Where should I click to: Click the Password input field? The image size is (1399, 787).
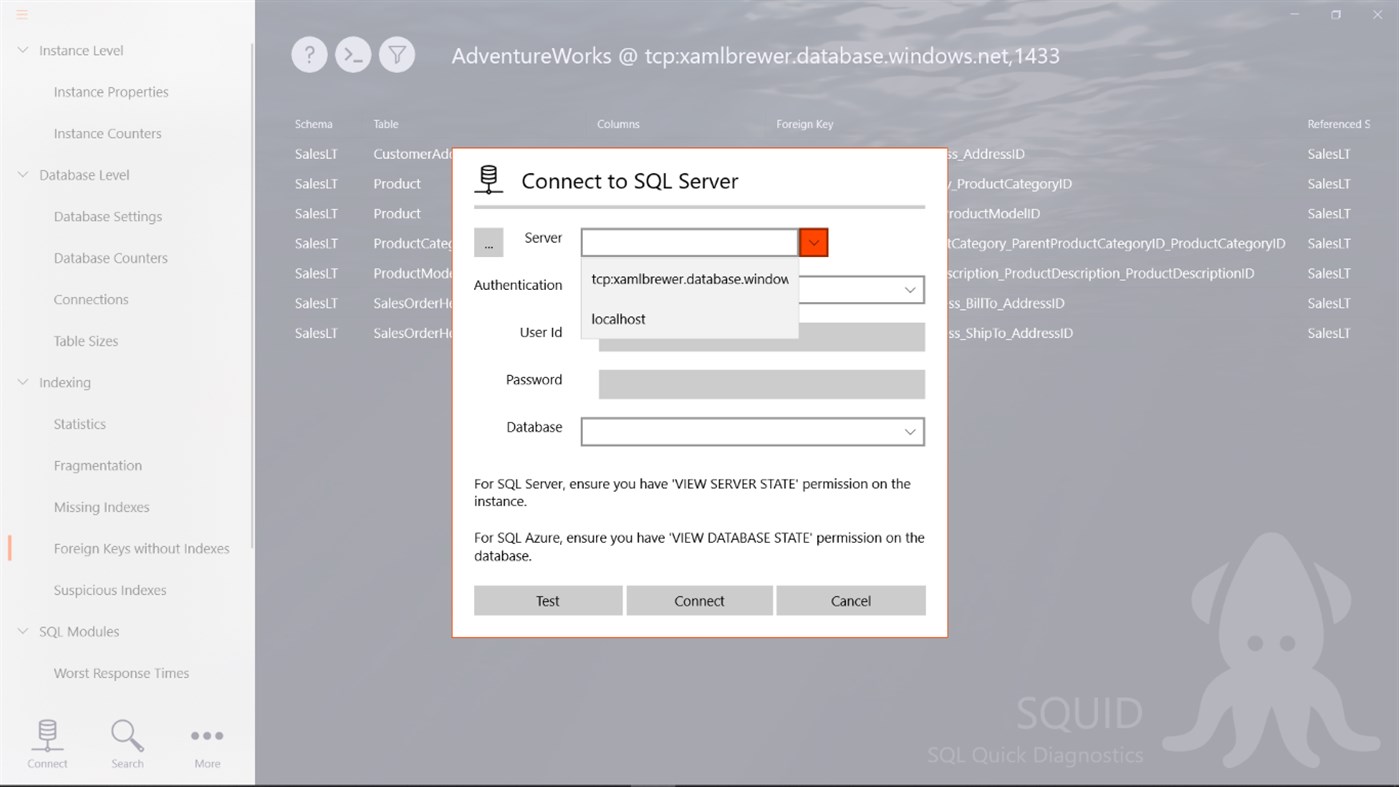click(x=762, y=384)
